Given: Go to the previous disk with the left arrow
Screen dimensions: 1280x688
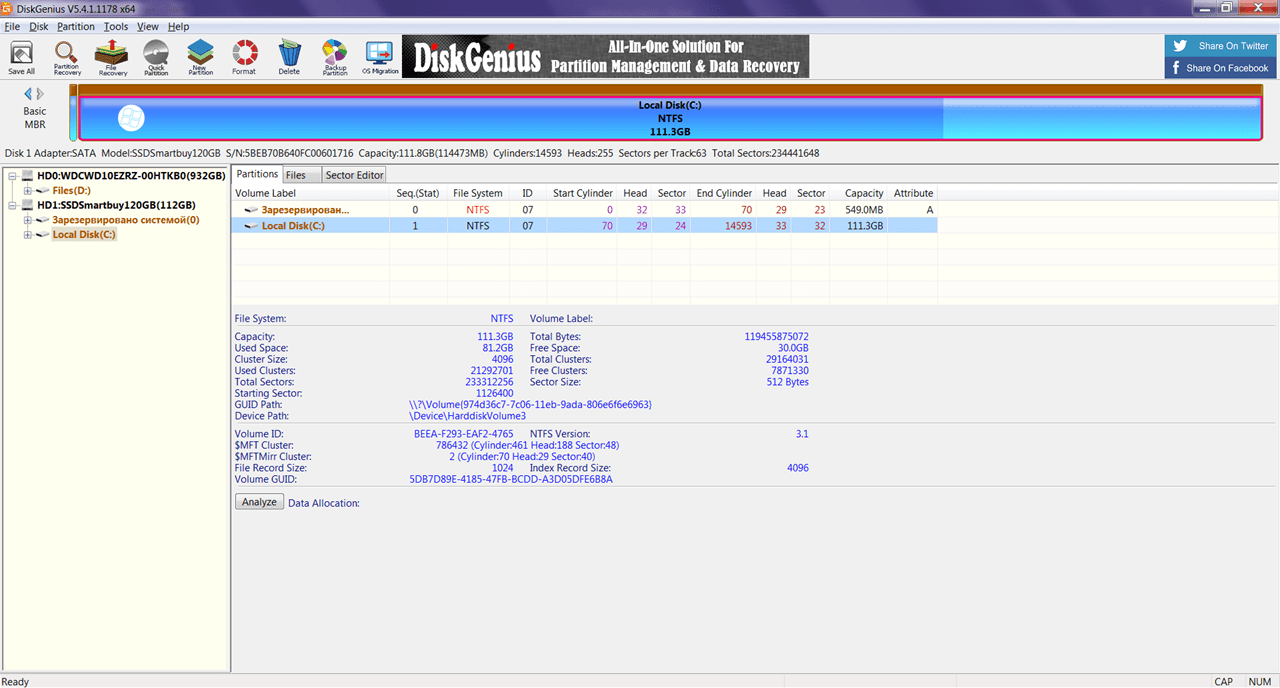Looking at the screenshot, I should [28, 94].
